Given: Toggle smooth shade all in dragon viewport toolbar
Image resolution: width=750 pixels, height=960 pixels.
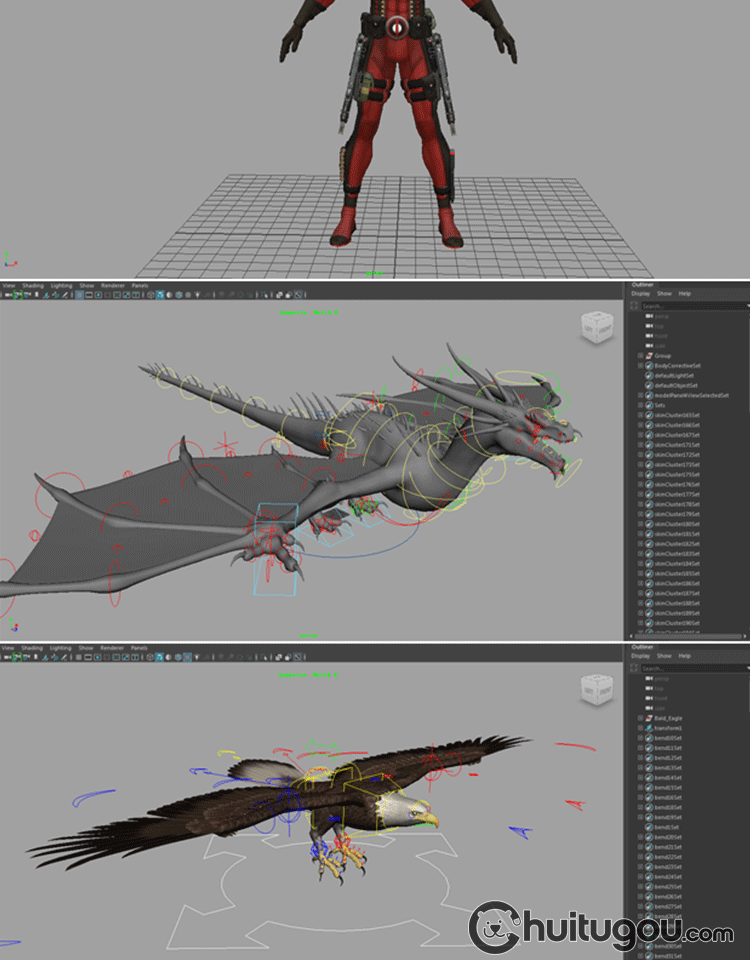Looking at the screenshot, I should 160,295.
